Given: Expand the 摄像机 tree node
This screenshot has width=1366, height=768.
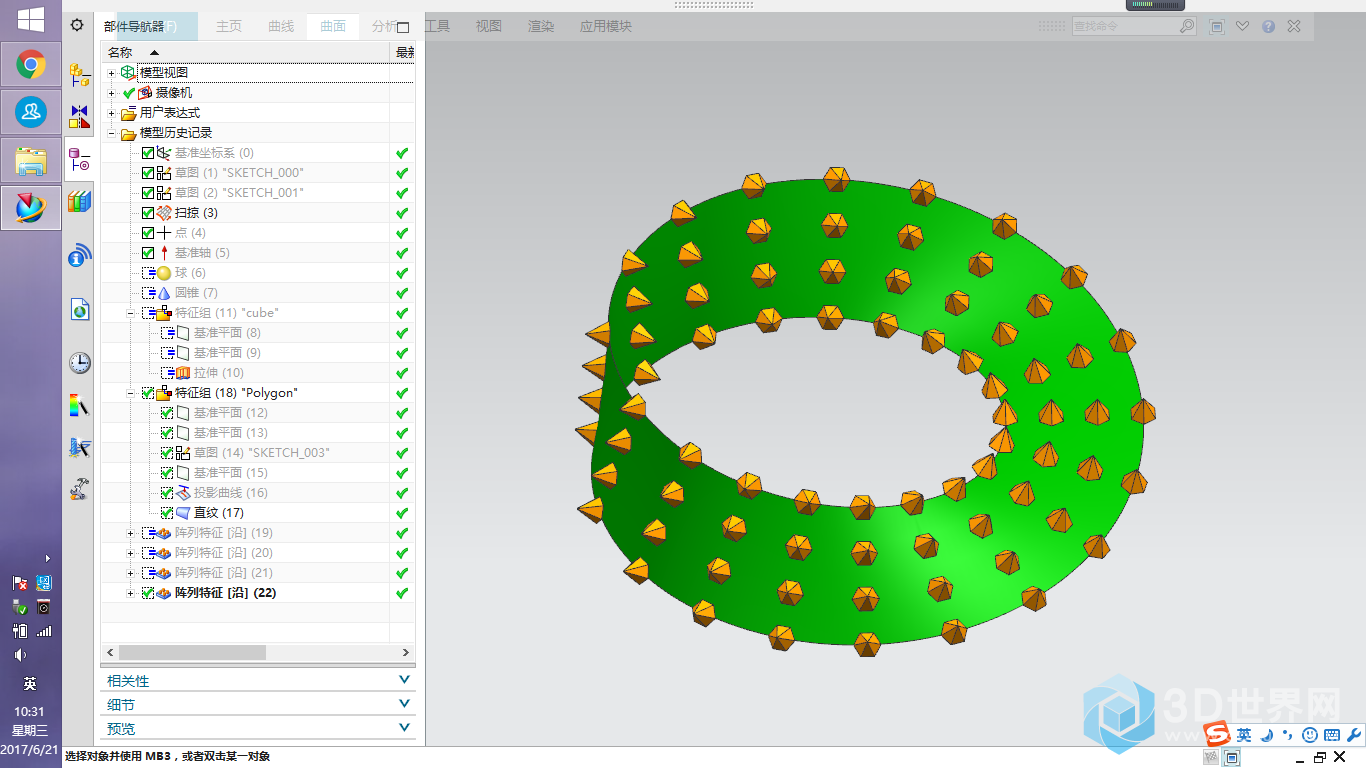Looking at the screenshot, I should (112, 93).
